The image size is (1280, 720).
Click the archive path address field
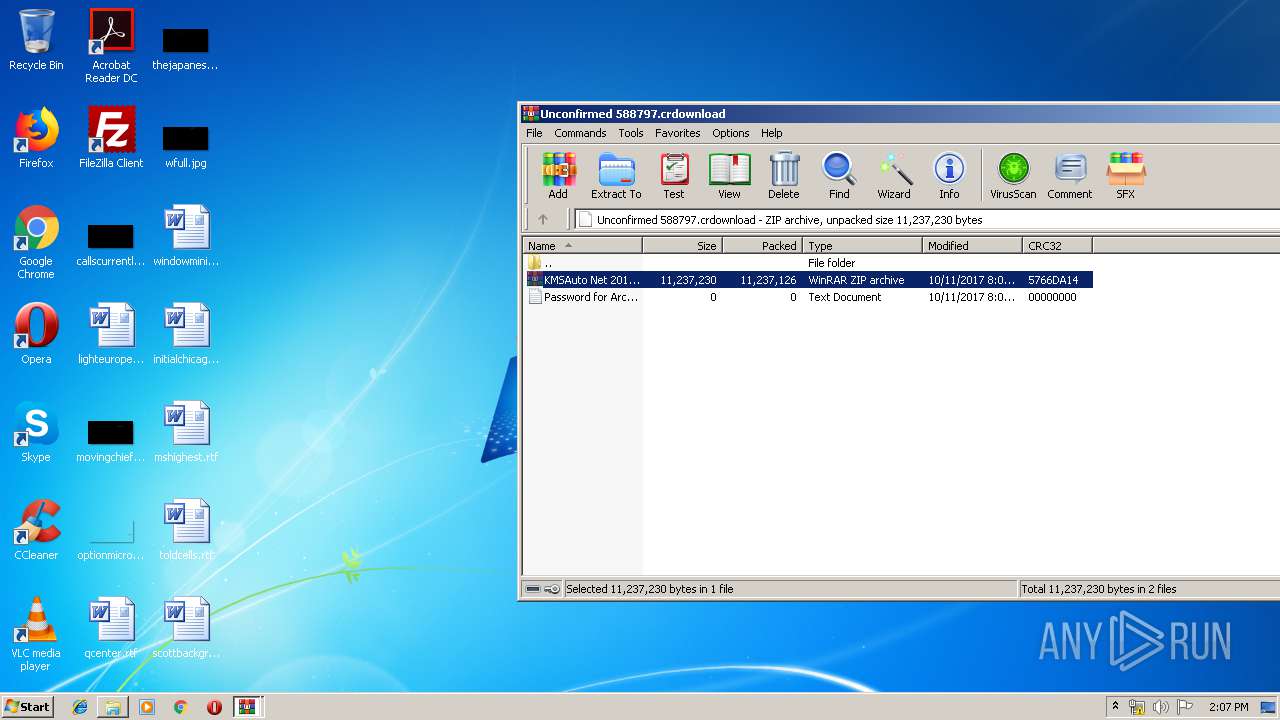pyautogui.click(x=928, y=219)
